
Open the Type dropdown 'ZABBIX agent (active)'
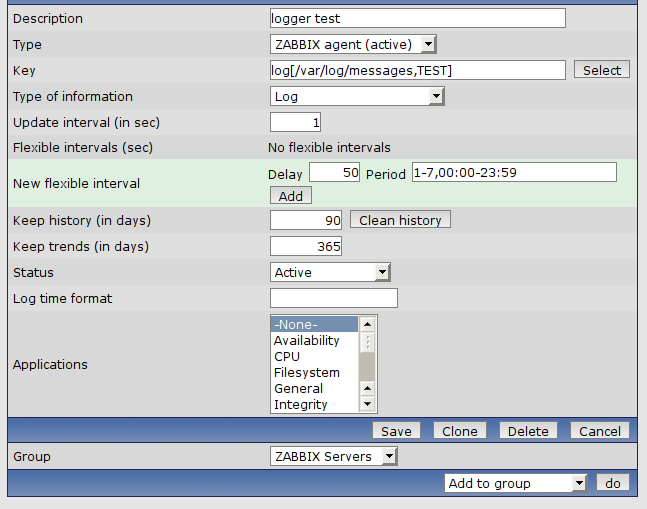tap(353, 44)
